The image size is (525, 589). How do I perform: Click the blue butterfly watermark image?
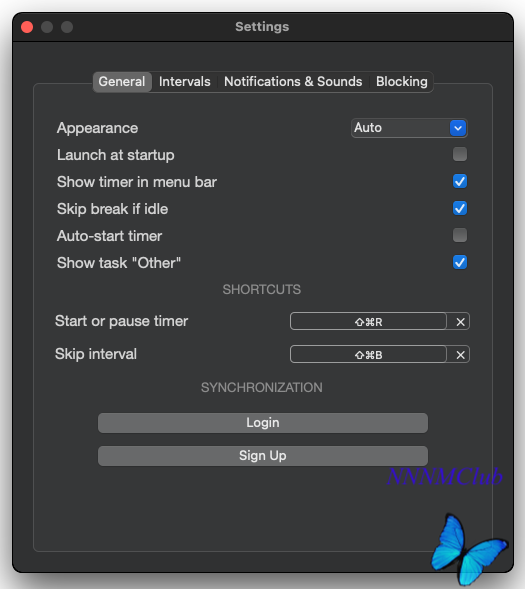point(469,549)
